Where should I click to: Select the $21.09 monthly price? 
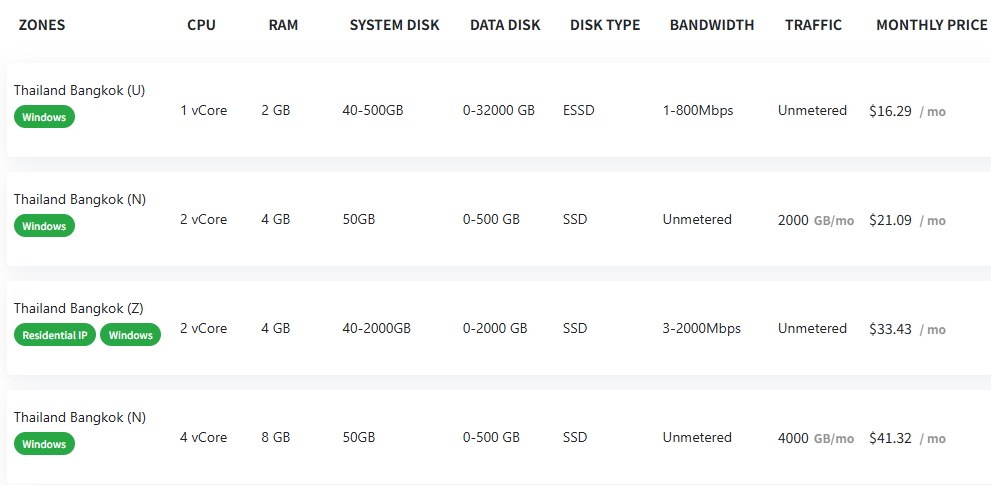point(891,220)
